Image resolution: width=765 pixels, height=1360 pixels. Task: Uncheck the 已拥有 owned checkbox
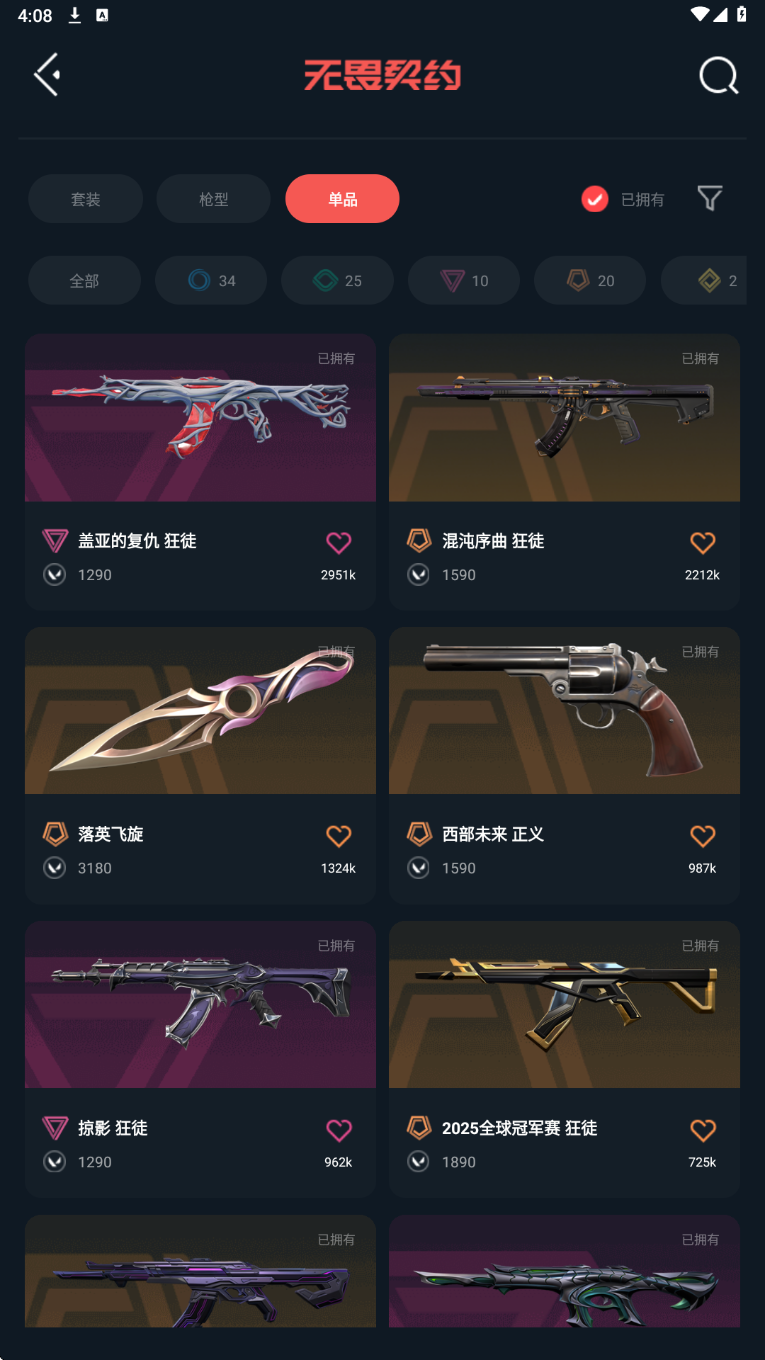click(x=595, y=199)
